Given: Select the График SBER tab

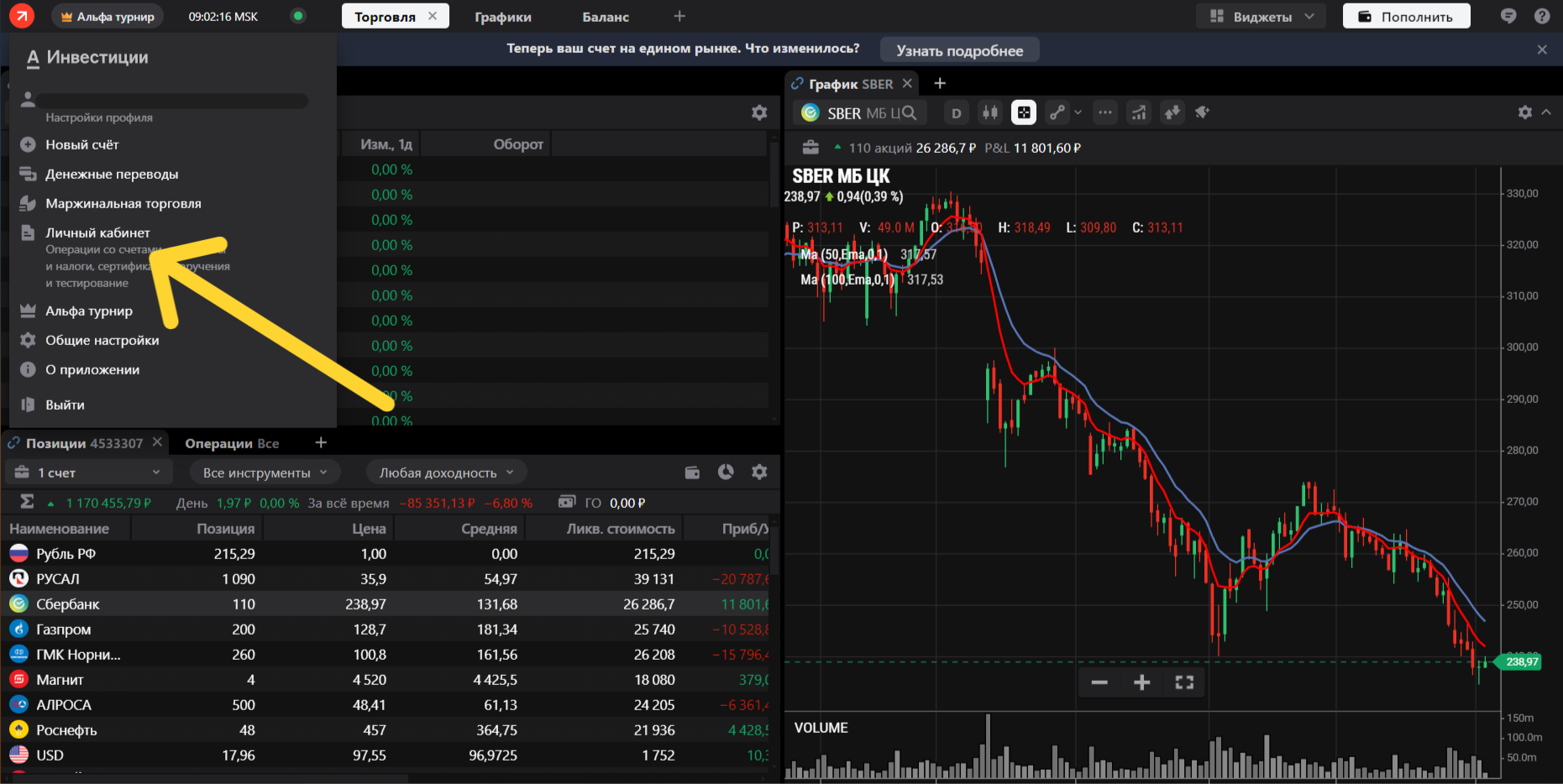Looking at the screenshot, I should pos(850,84).
